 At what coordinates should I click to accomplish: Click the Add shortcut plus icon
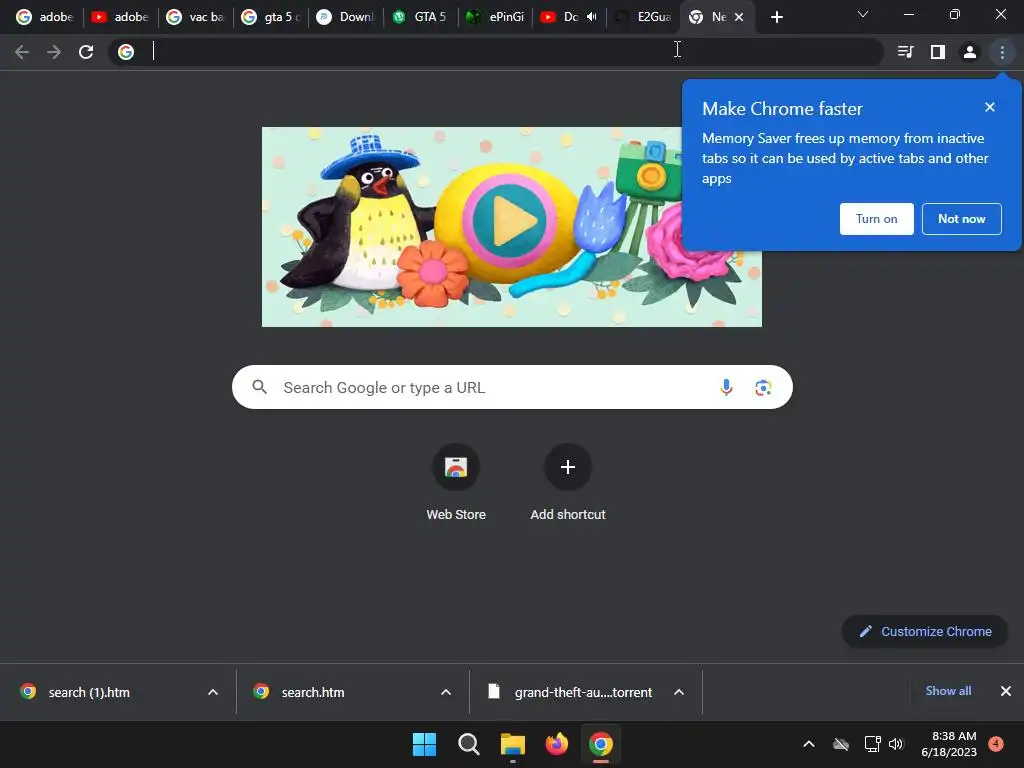coord(568,467)
